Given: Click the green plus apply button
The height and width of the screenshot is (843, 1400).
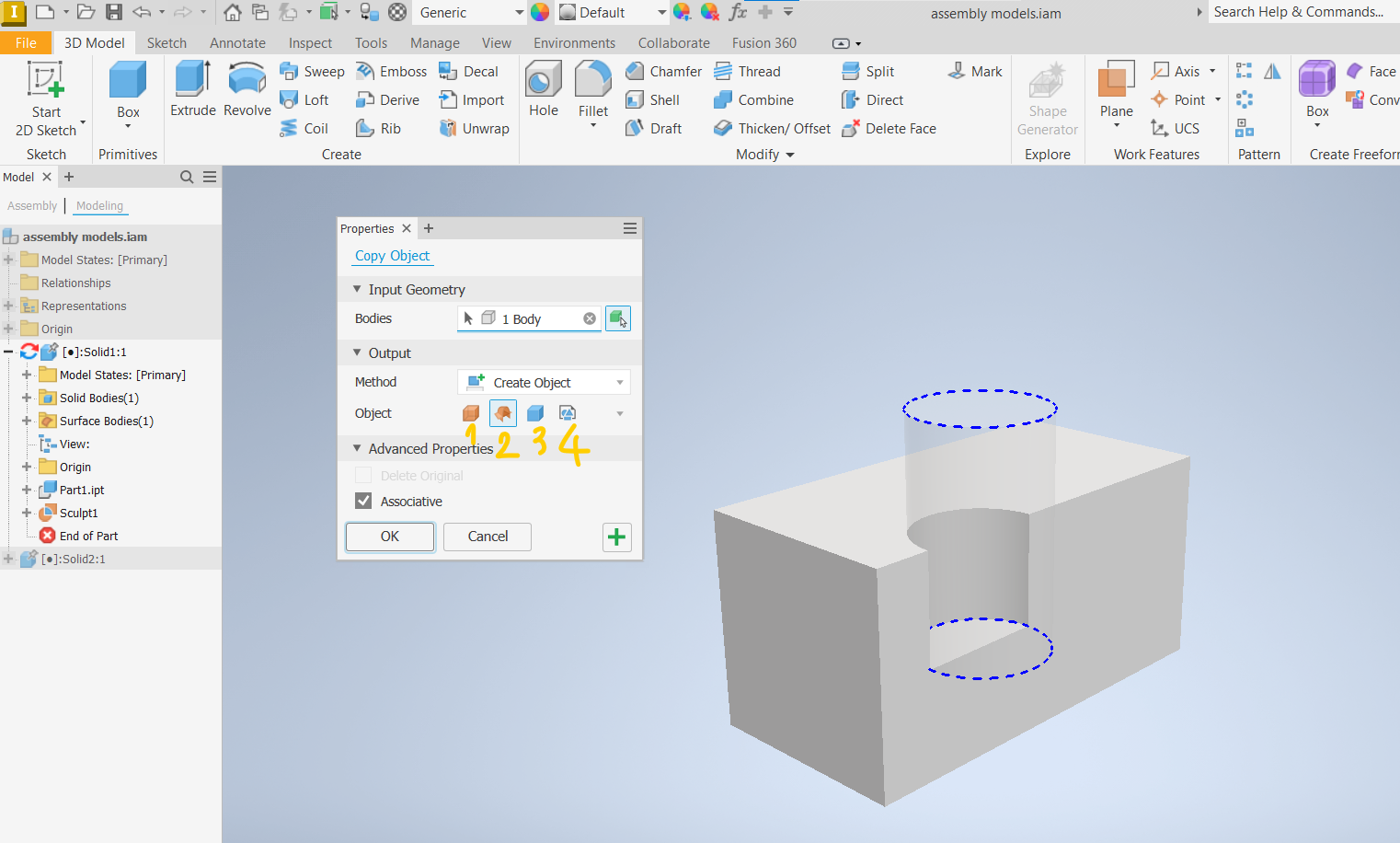Looking at the screenshot, I should pyautogui.click(x=616, y=537).
